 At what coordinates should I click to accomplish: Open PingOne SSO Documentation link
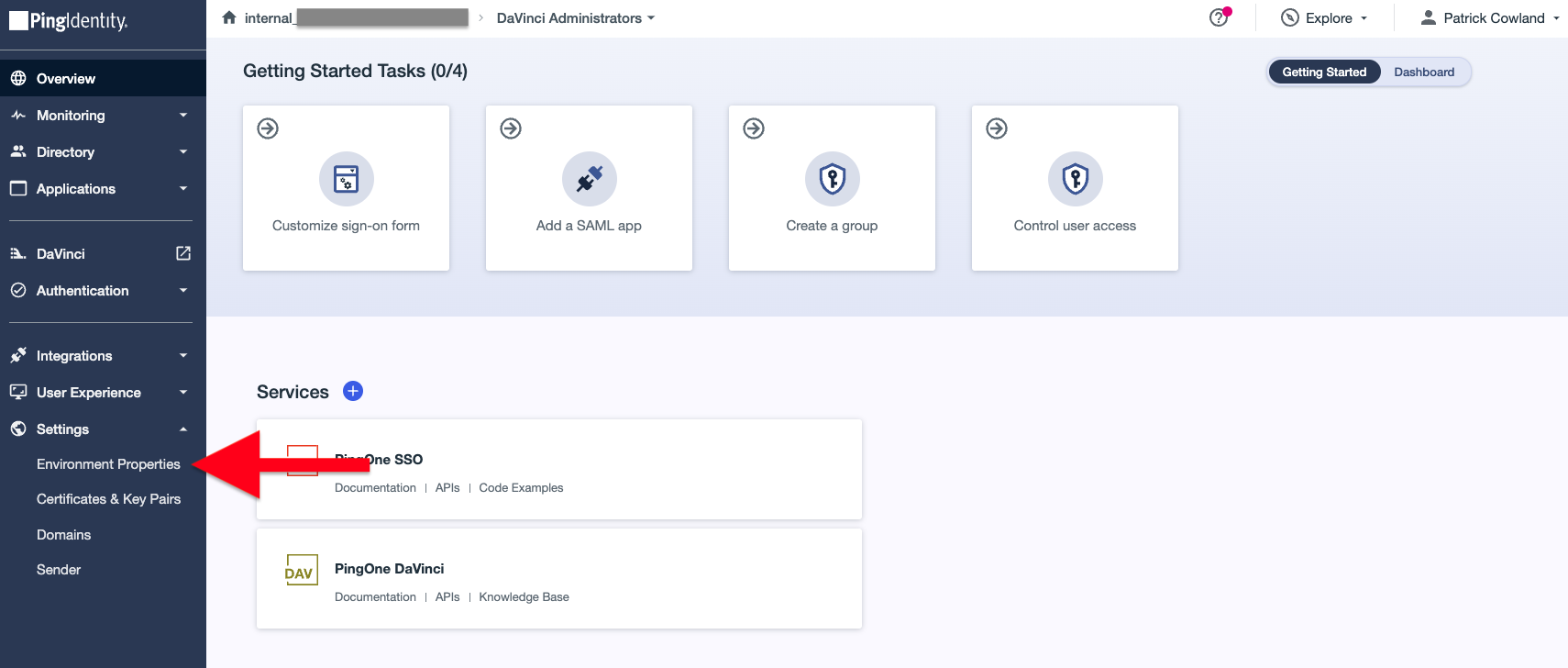point(375,487)
